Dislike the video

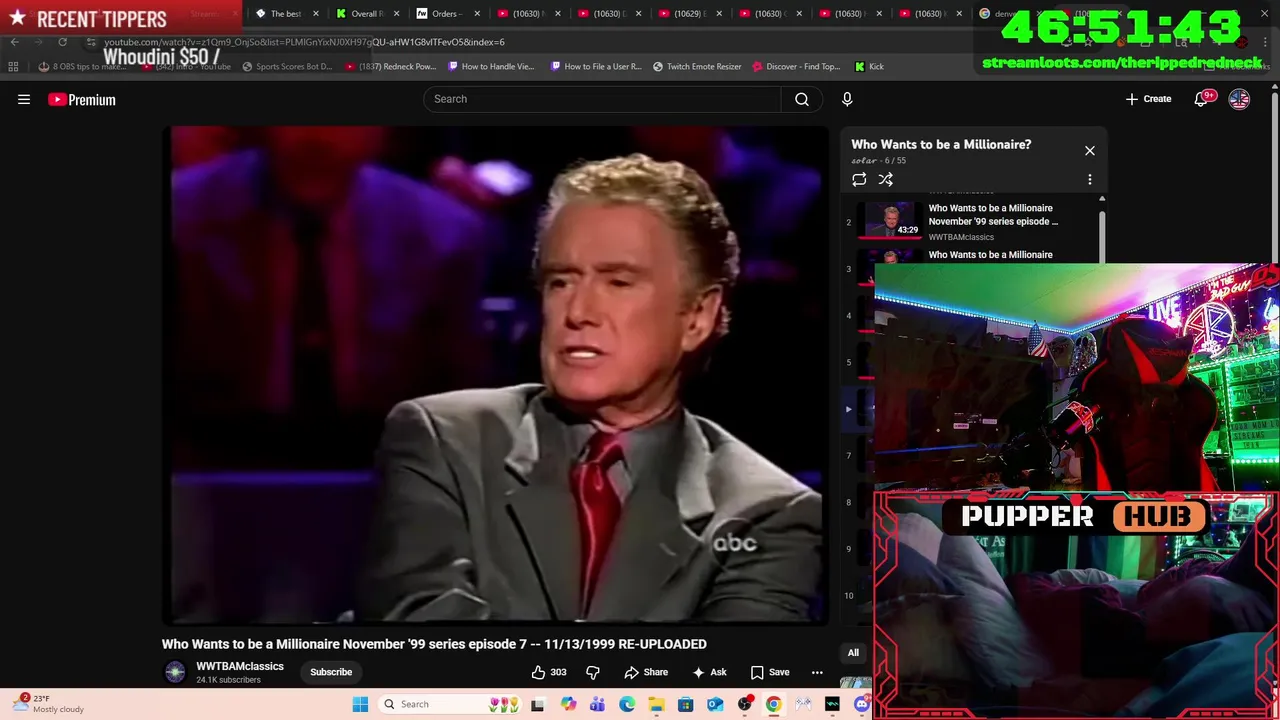[593, 672]
